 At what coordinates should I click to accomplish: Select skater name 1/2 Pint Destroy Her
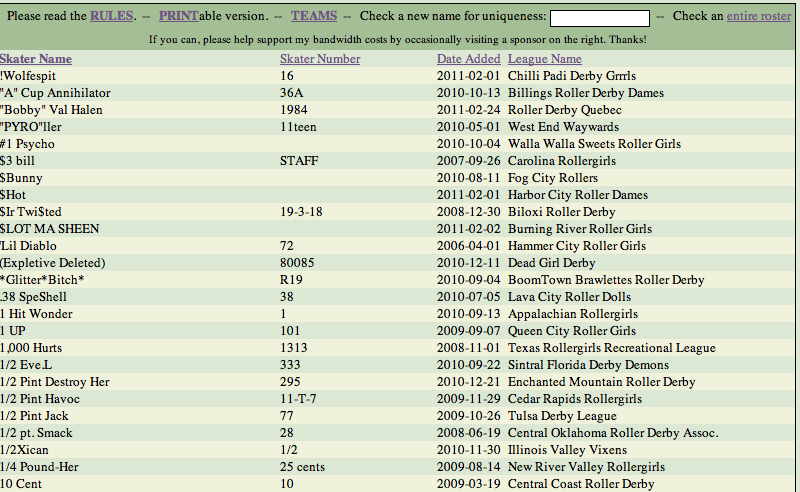coord(55,382)
